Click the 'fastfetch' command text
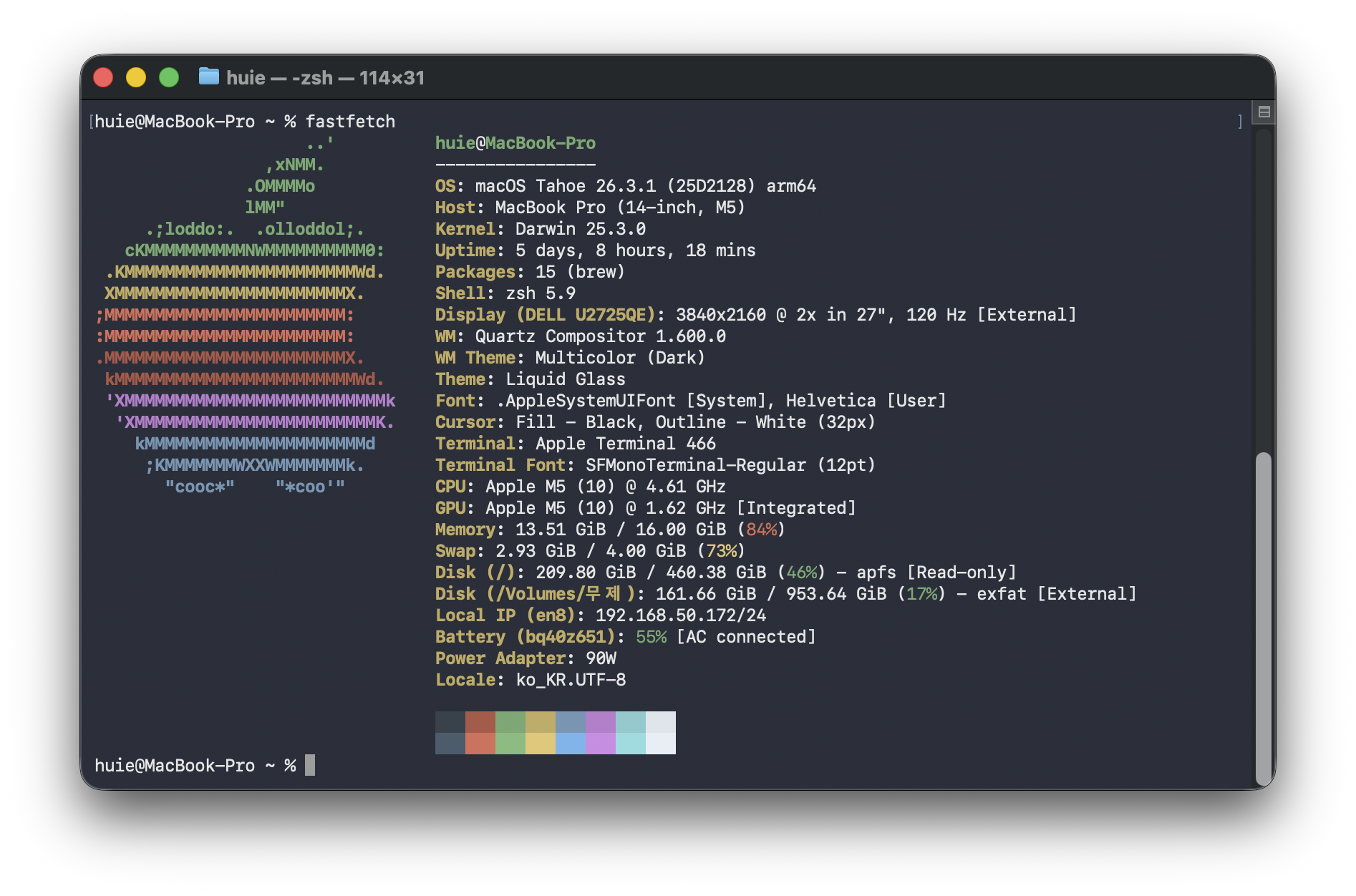The width and height of the screenshot is (1356, 896). coord(350,122)
